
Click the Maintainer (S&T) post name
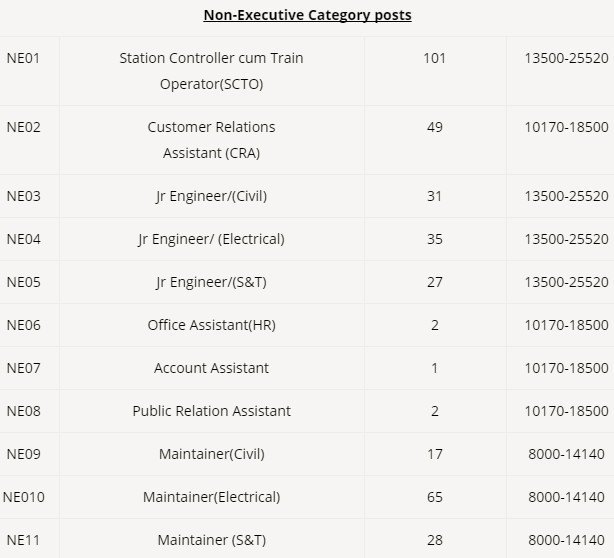[x=211, y=540]
